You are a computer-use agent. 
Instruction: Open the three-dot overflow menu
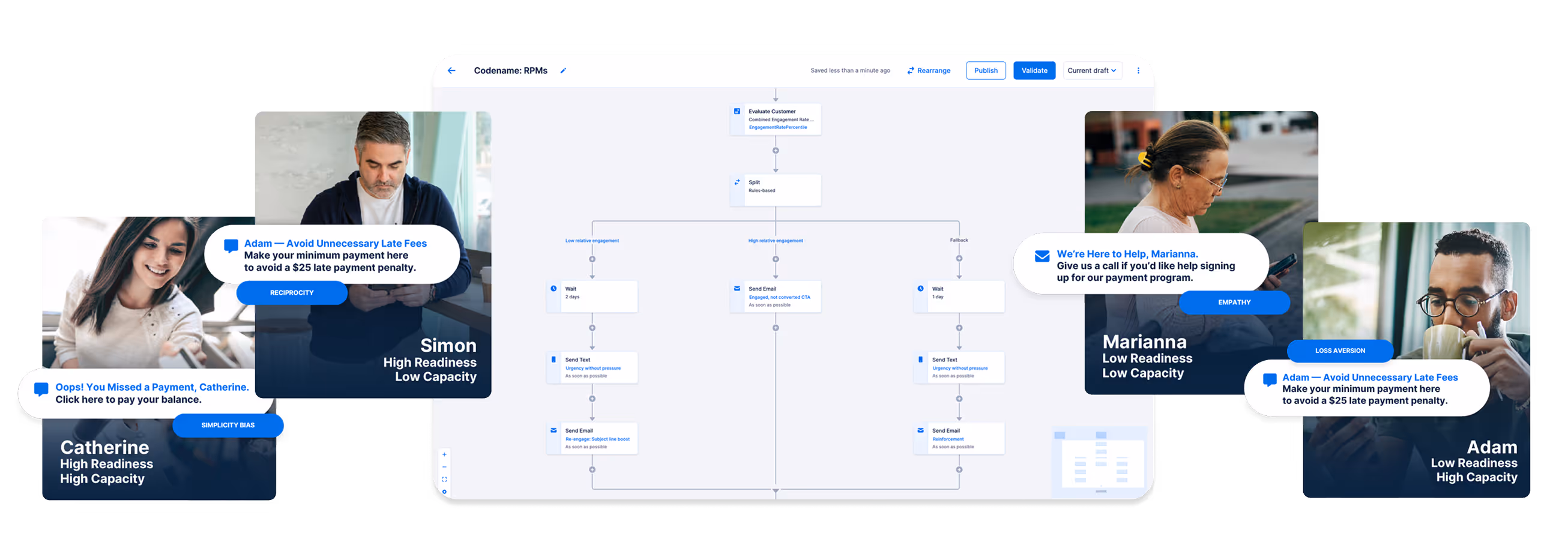pyautogui.click(x=1138, y=70)
